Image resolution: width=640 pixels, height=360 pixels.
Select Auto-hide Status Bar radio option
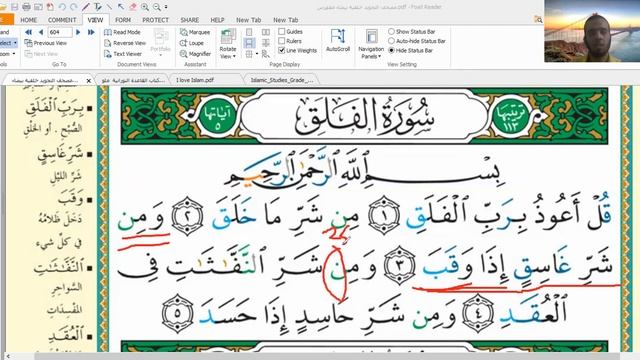(x=391, y=41)
